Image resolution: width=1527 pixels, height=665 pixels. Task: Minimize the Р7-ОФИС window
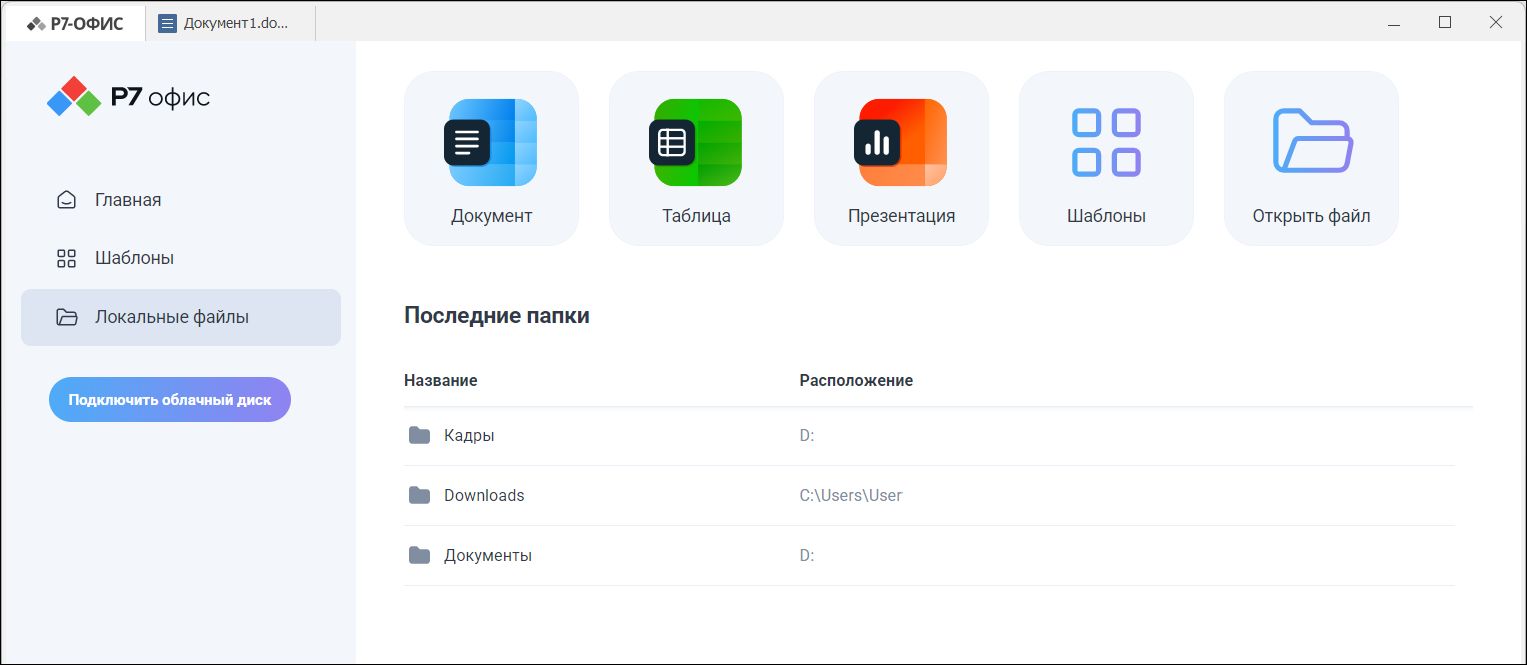pyautogui.click(x=1393, y=22)
